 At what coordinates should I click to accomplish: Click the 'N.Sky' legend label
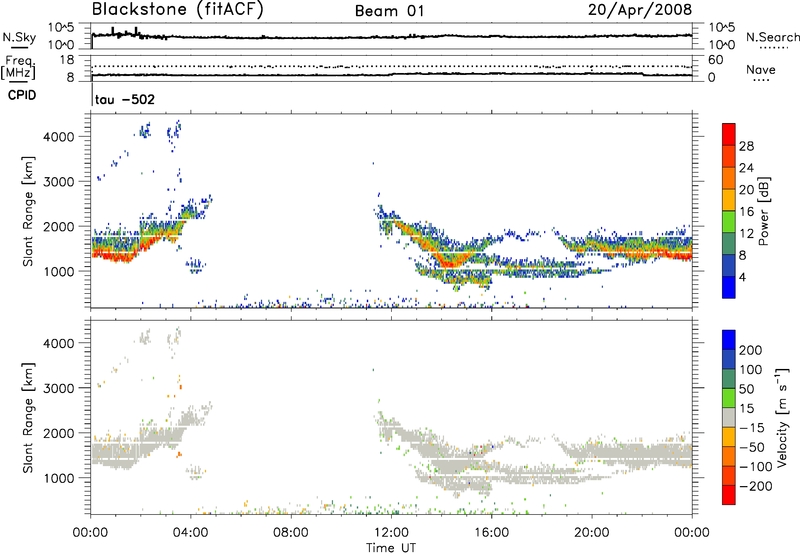(19, 37)
